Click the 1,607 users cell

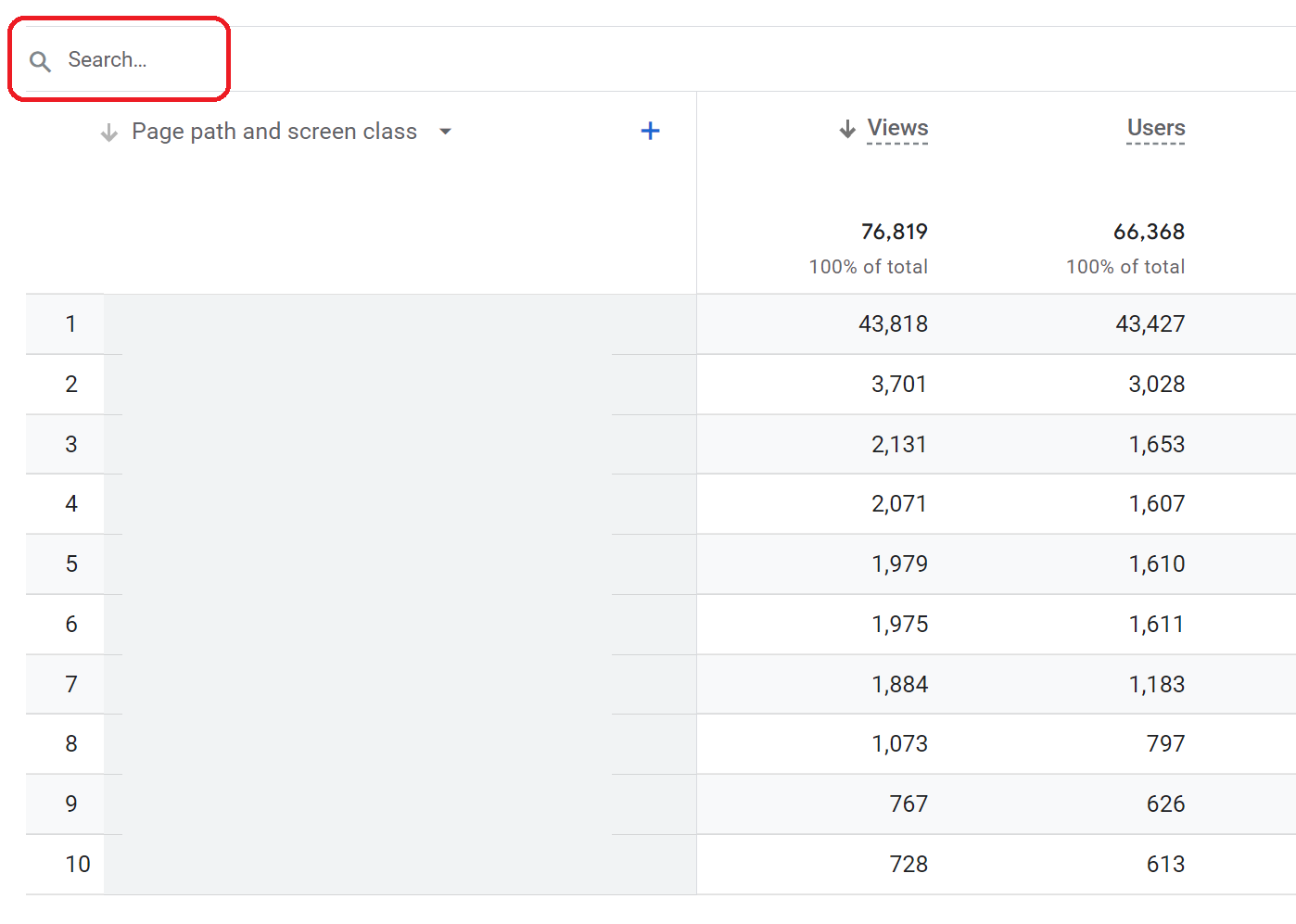click(1157, 504)
